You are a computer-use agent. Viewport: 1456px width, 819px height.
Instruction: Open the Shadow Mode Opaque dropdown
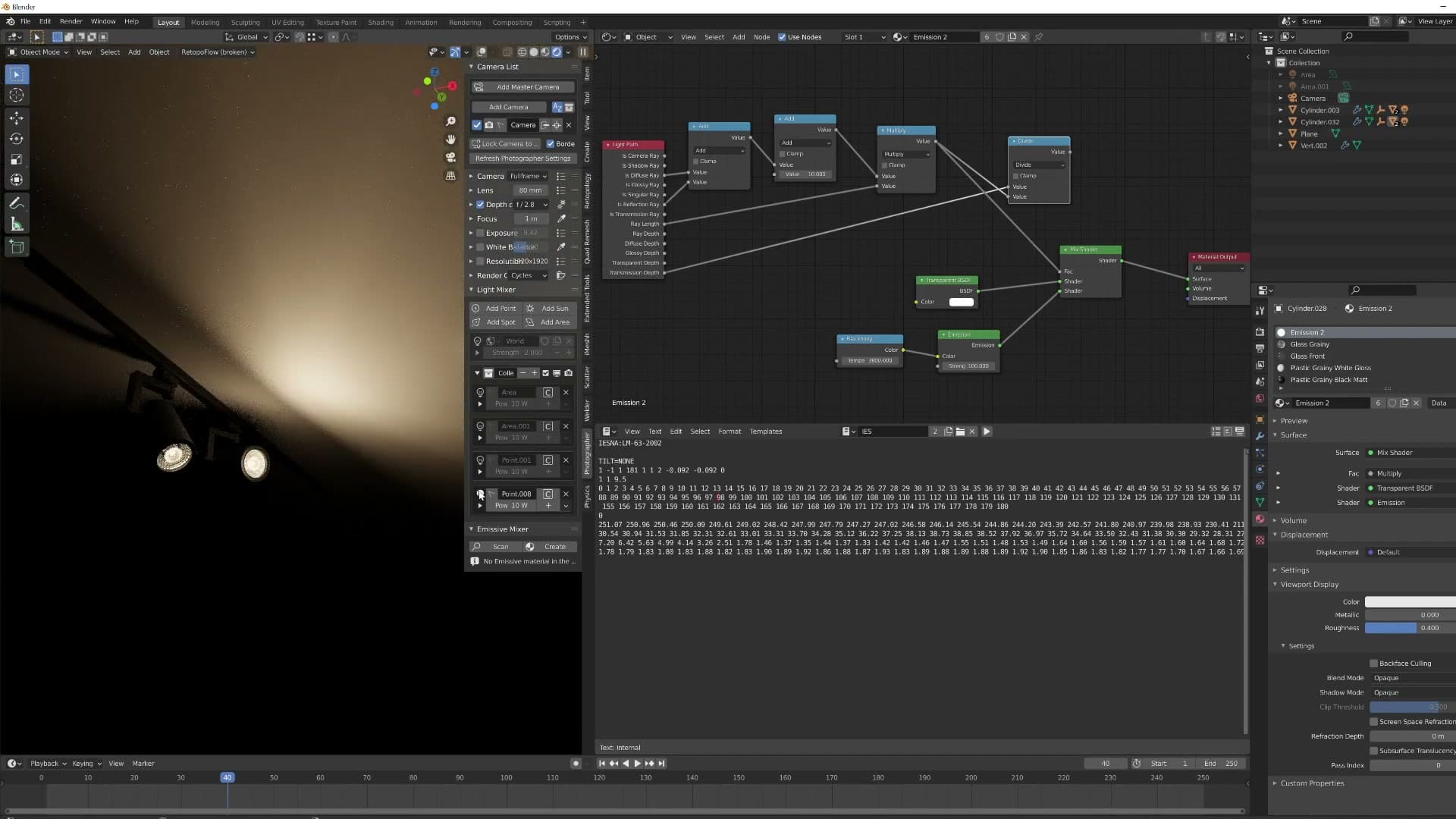click(1412, 692)
